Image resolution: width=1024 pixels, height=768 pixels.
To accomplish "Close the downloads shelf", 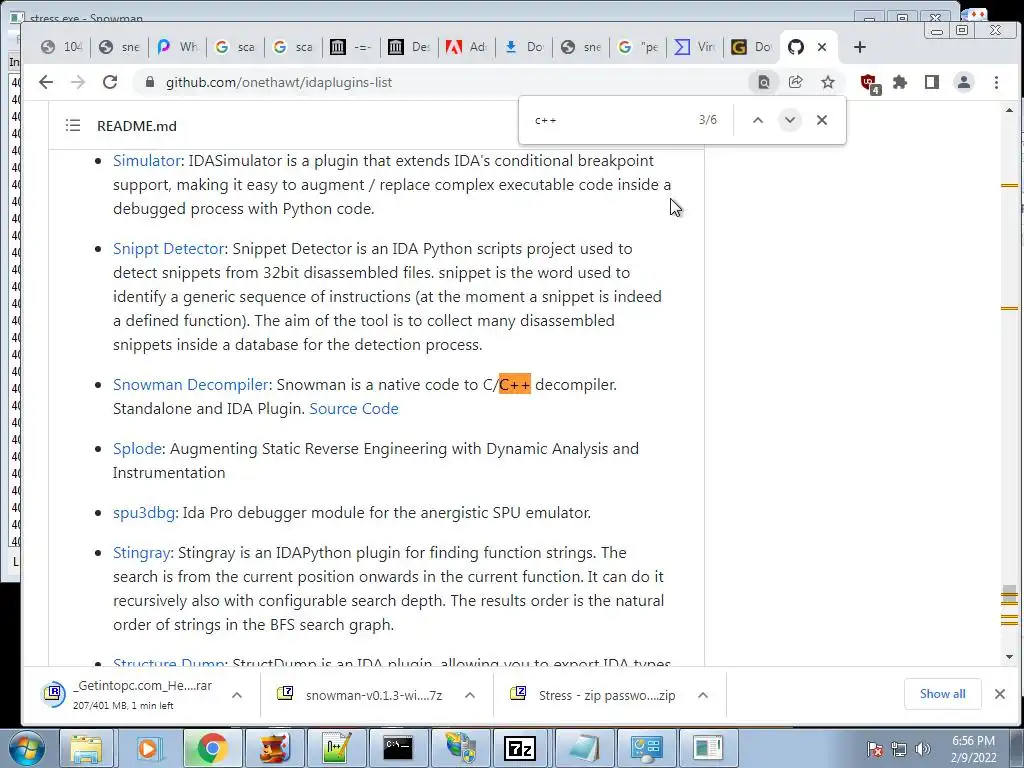I will click(x=1000, y=694).
